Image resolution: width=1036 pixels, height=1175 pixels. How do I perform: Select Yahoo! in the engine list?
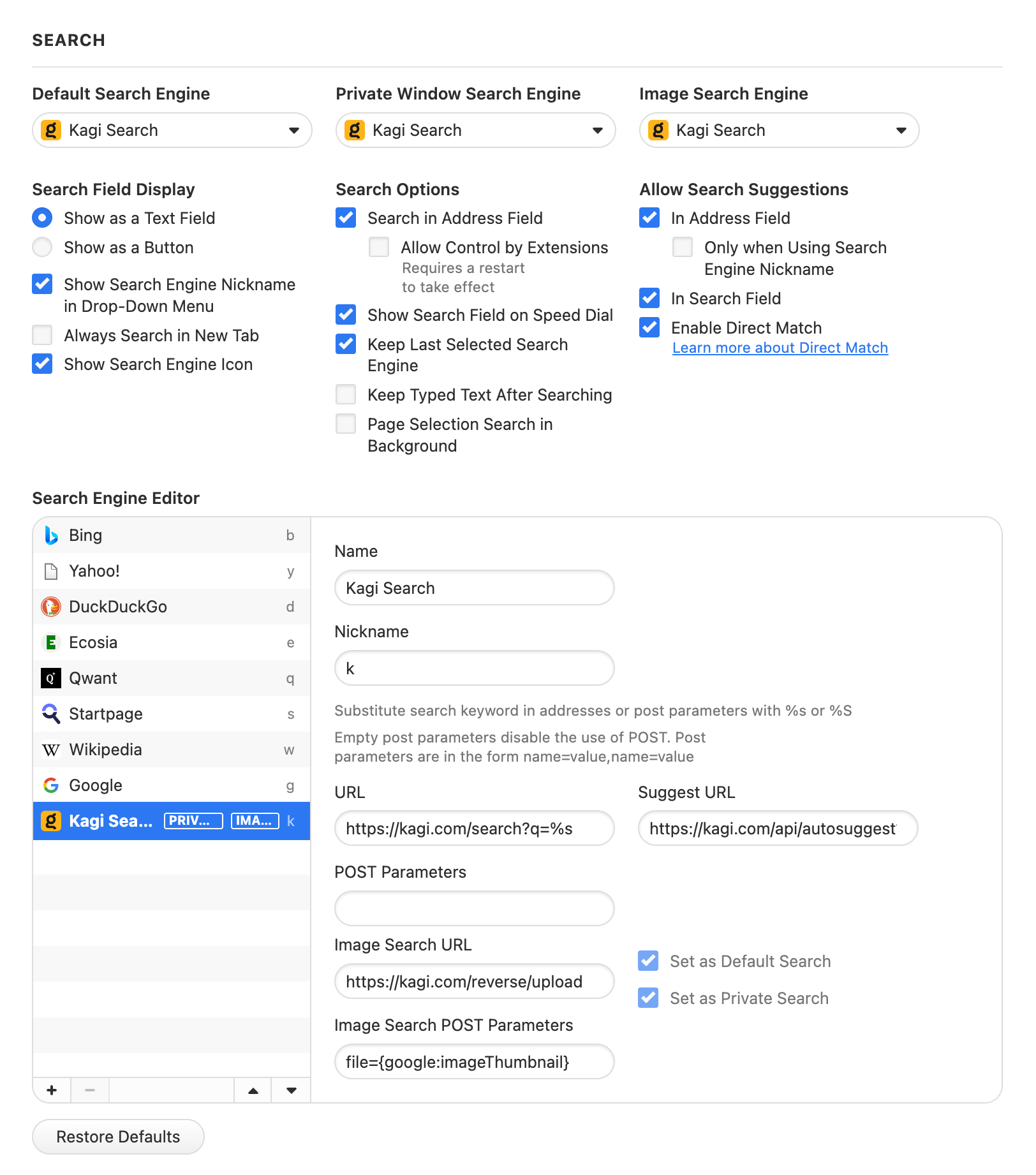[172, 571]
